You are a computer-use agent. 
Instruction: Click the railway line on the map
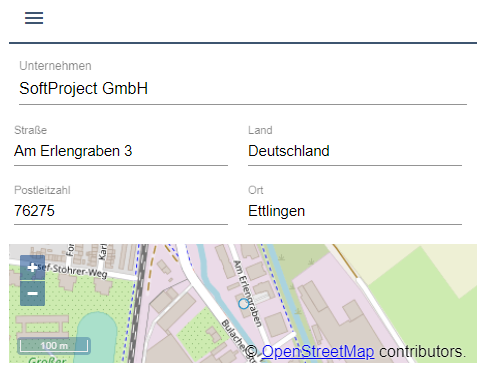(138, 303)
